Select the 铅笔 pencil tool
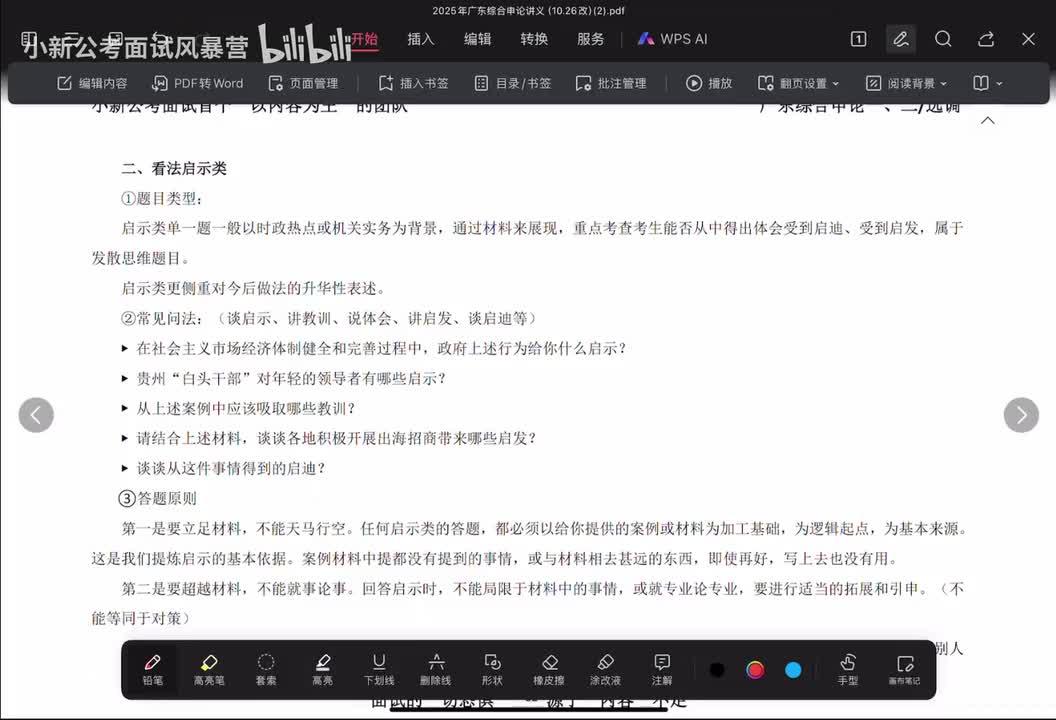 click(153, 670)
